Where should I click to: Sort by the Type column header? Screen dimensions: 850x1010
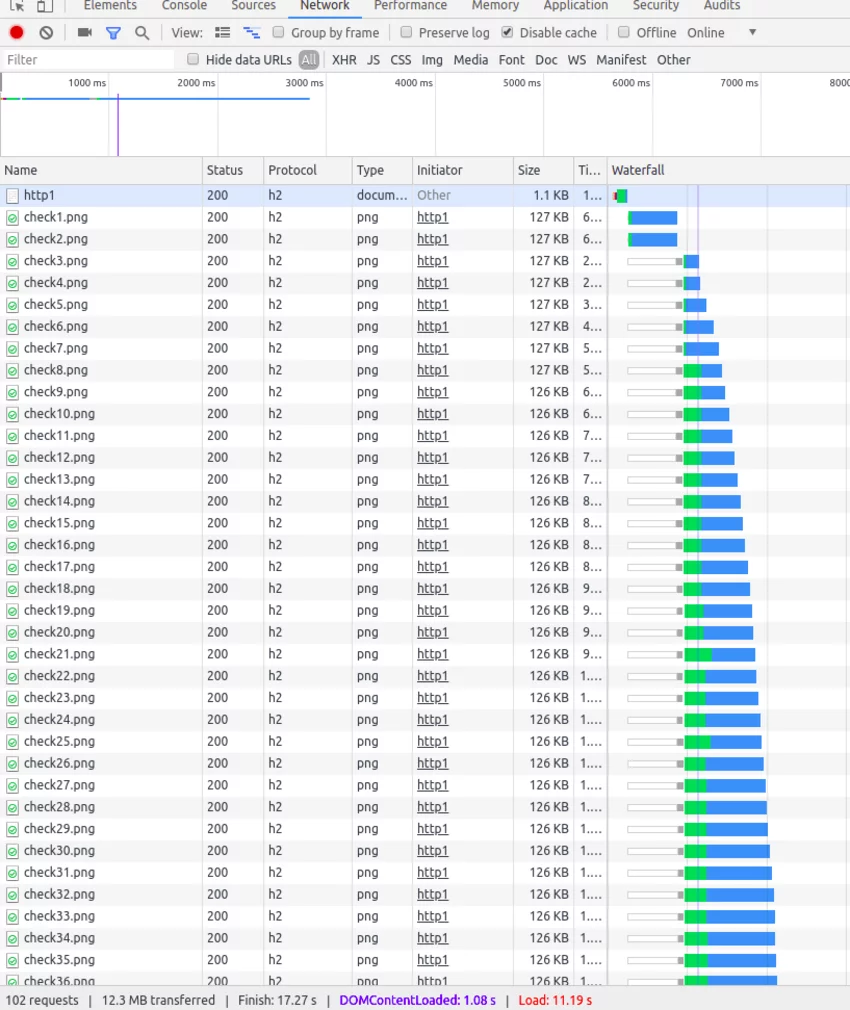tap(382, 170)
